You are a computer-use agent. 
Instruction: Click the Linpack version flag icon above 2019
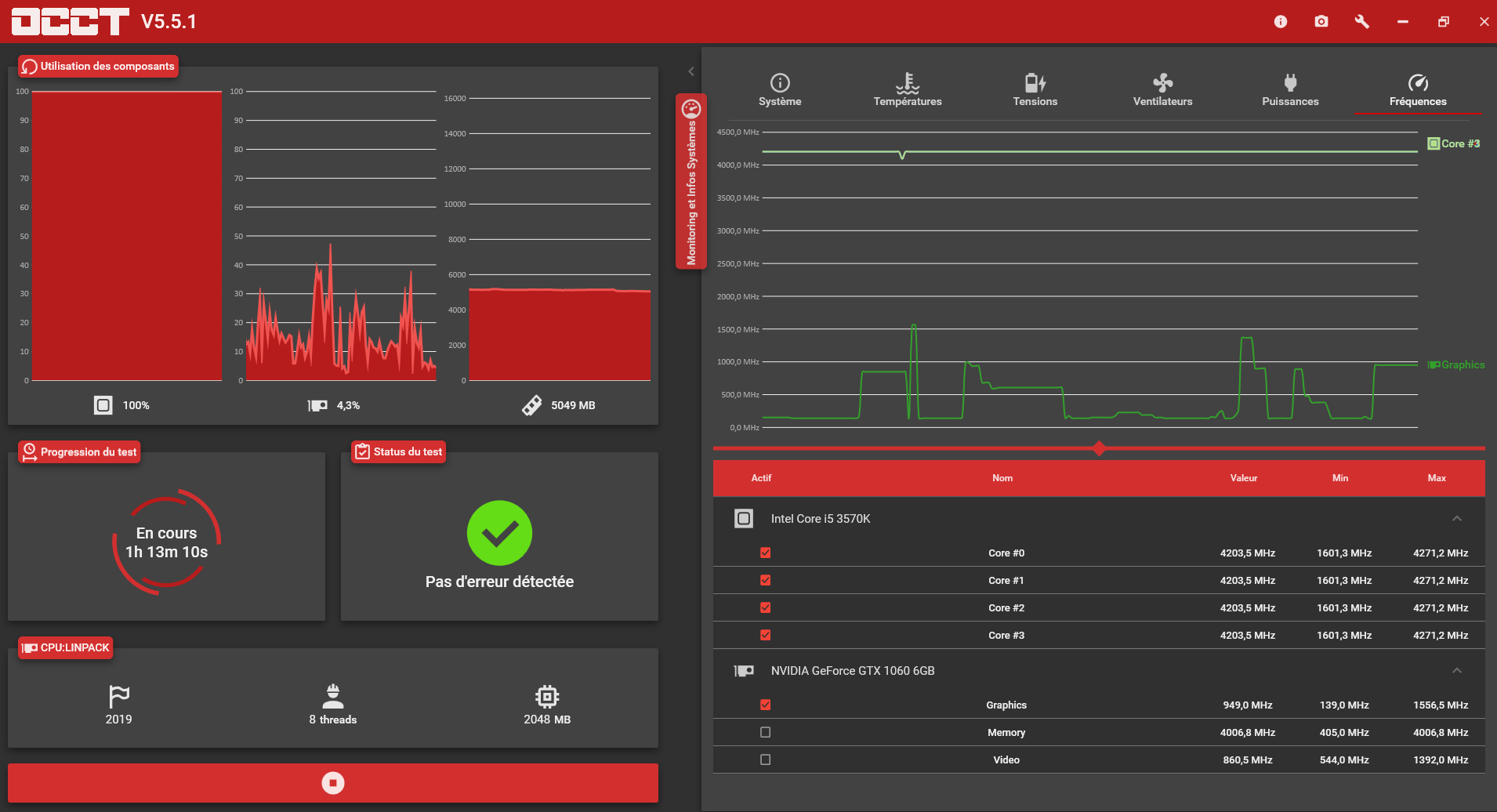[119, 696]
